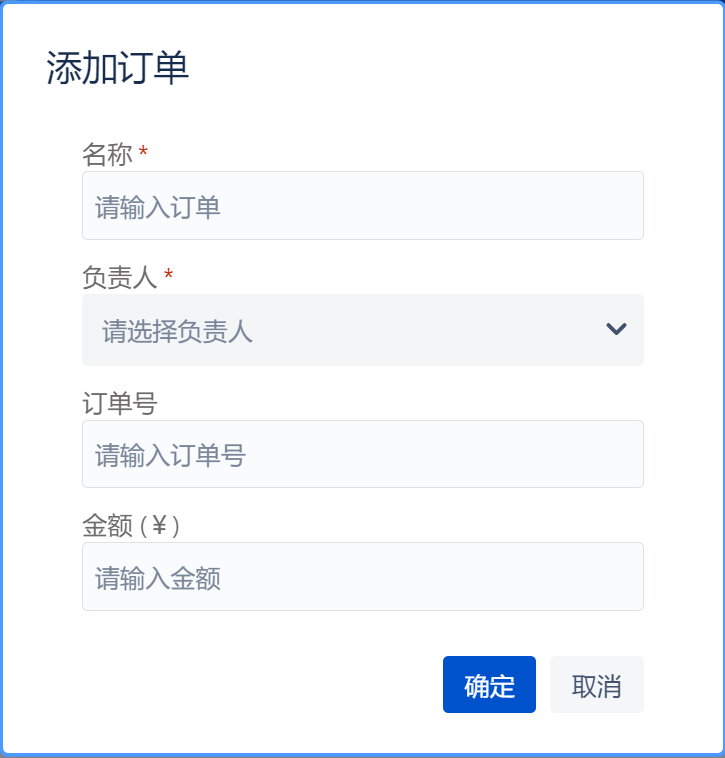
Task: Focus the 订单号 input field
Action: (362, 454)
